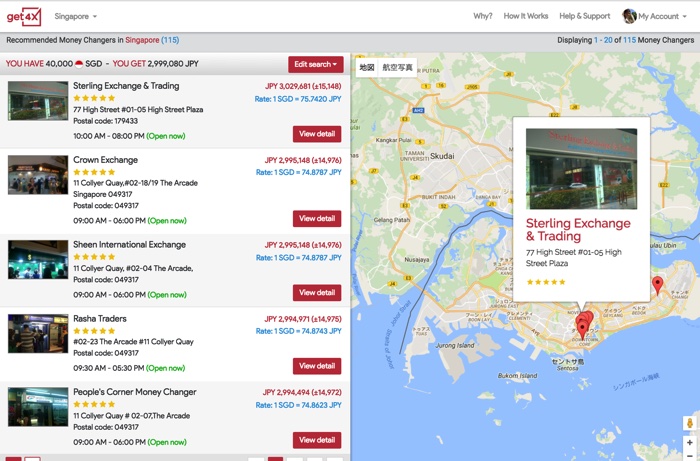This screenshot has height=461, width=700.
Task: Click Sterling hours 10:00 AM - 08:00 PM
Action: click(109, 136)
